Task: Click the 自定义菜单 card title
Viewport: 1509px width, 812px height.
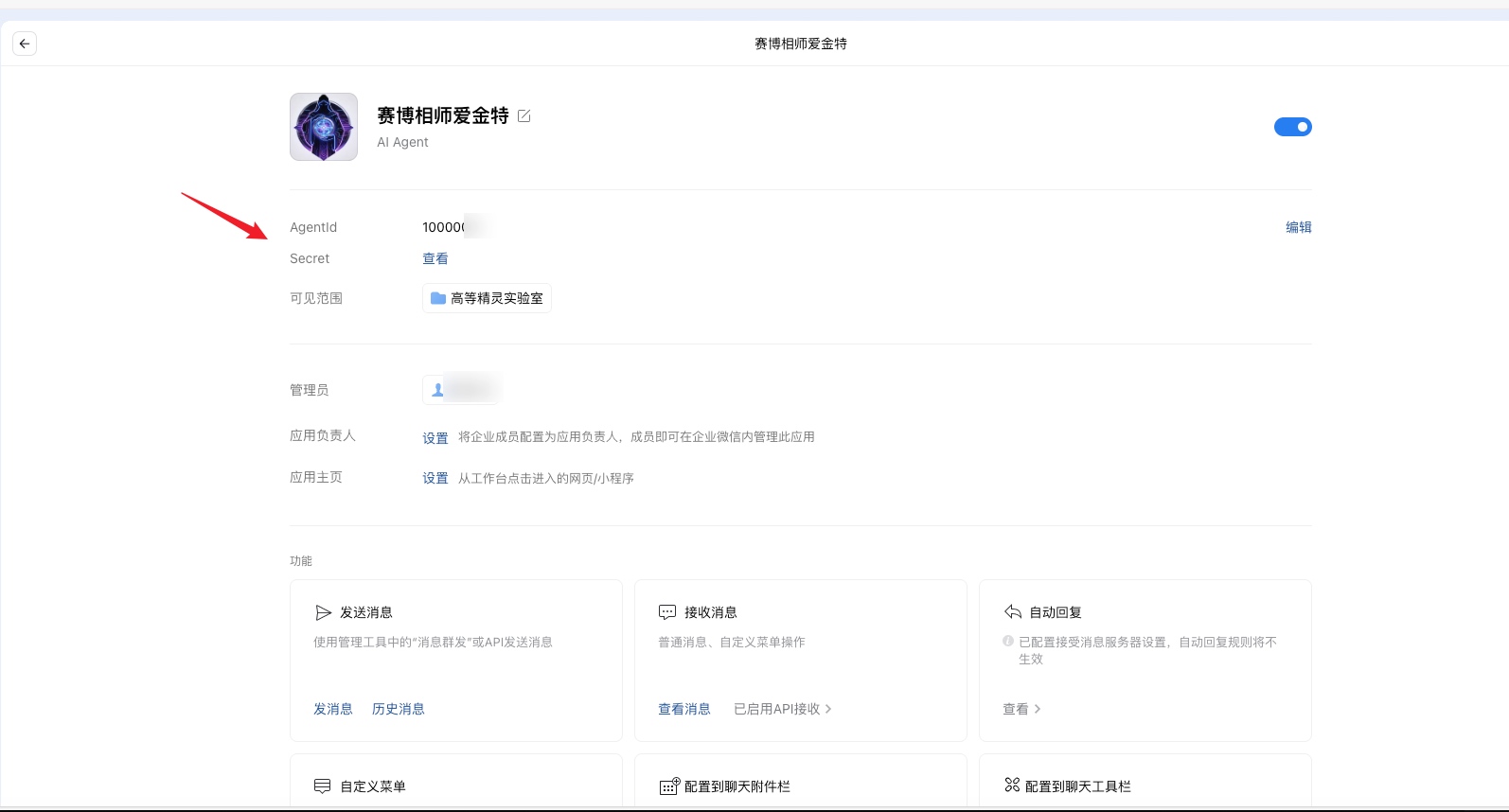Action: (x=373, y=786)
